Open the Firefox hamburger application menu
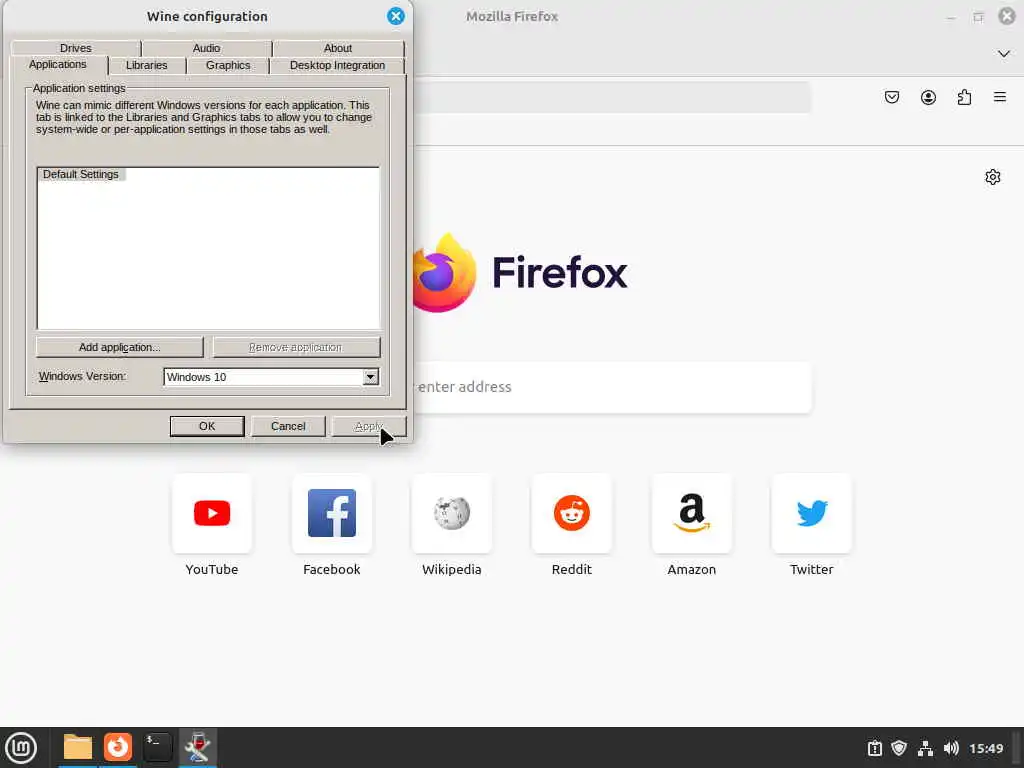 coord(1000,97)
